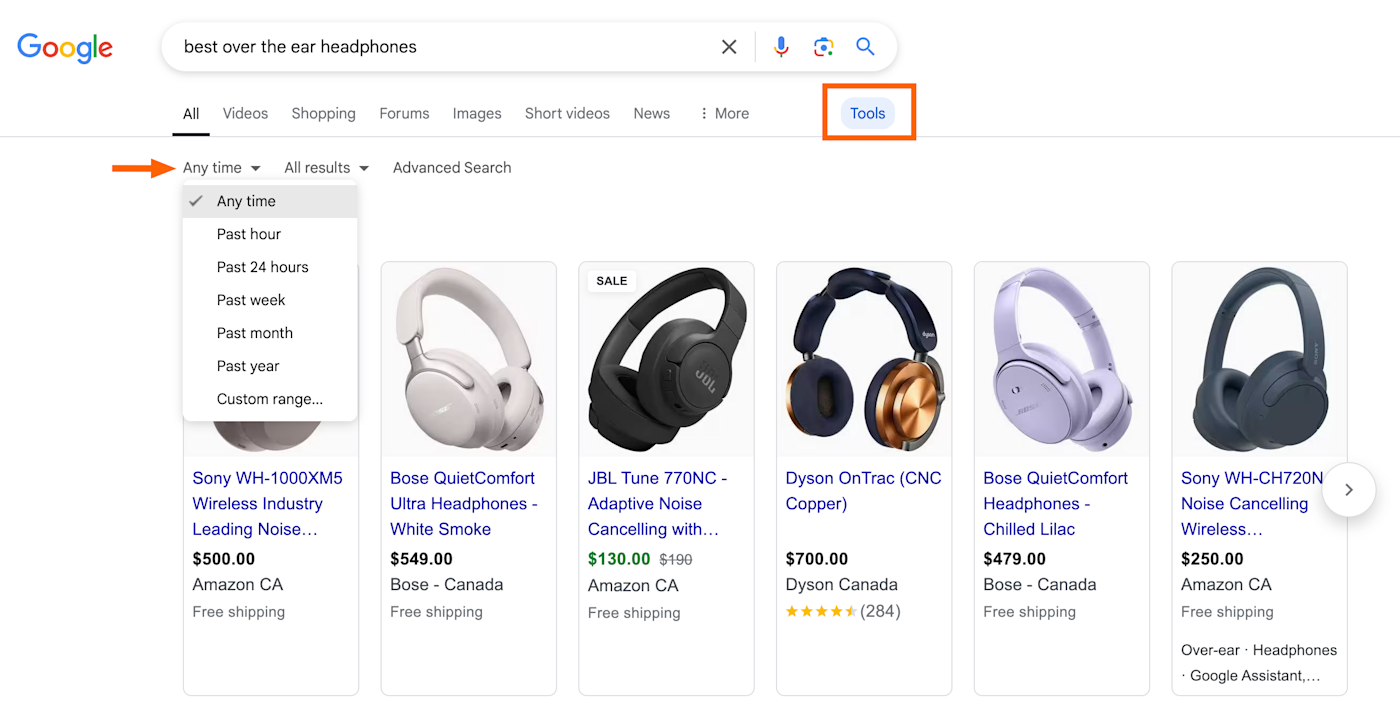The width and height of the screenshot is (1400, 719).
Task: Click the struck-through $190 price
Action: point(676,560)
